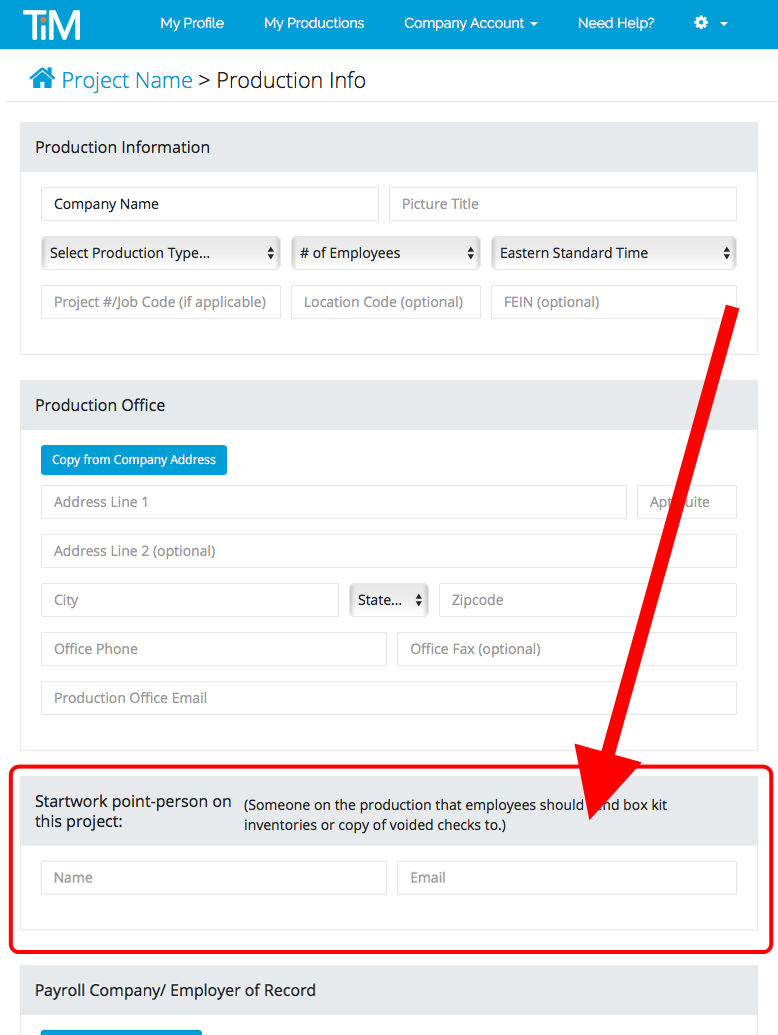The height and width of the screenshot is (1035, 778).
Task: Click the point-person Email field
Action: 567,877
